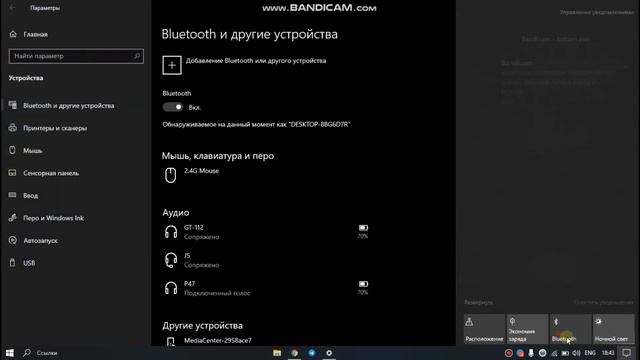
Task: Click the Другие устройства heading
Action: (x=202, y=326)
